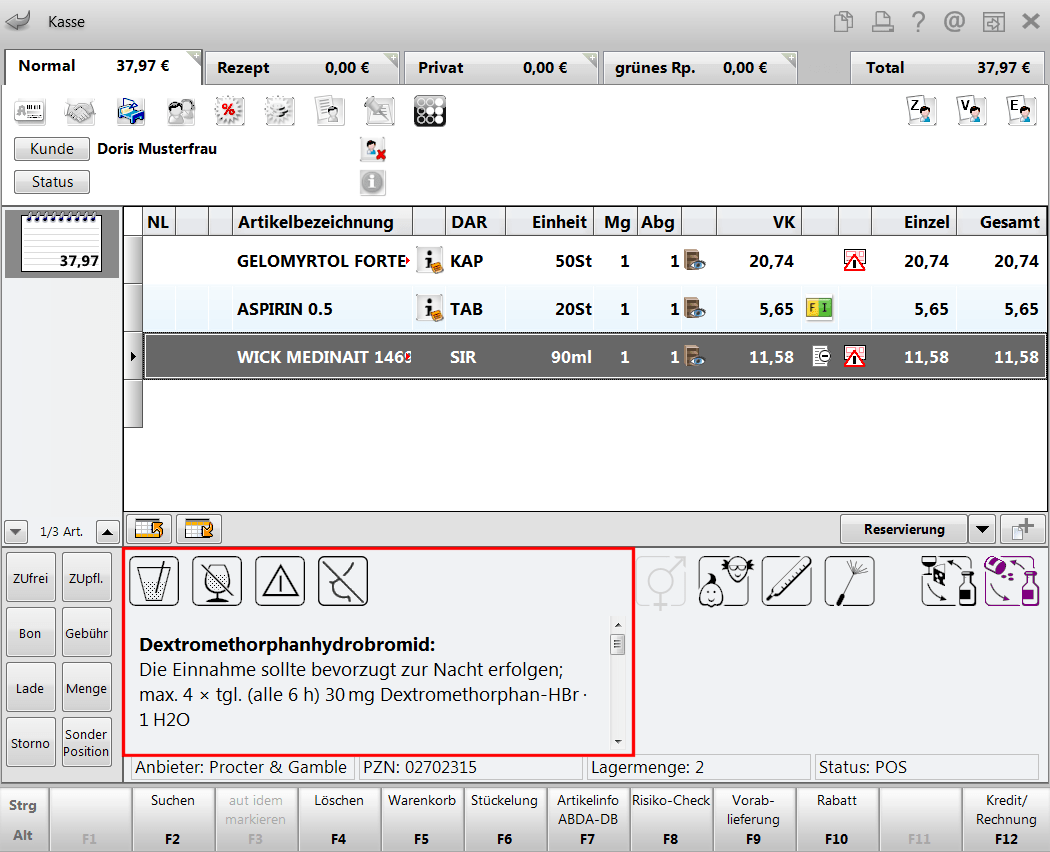Click the back arrow next to Kasse
This screenshot has height=852, width=1050.
point(19,21)
